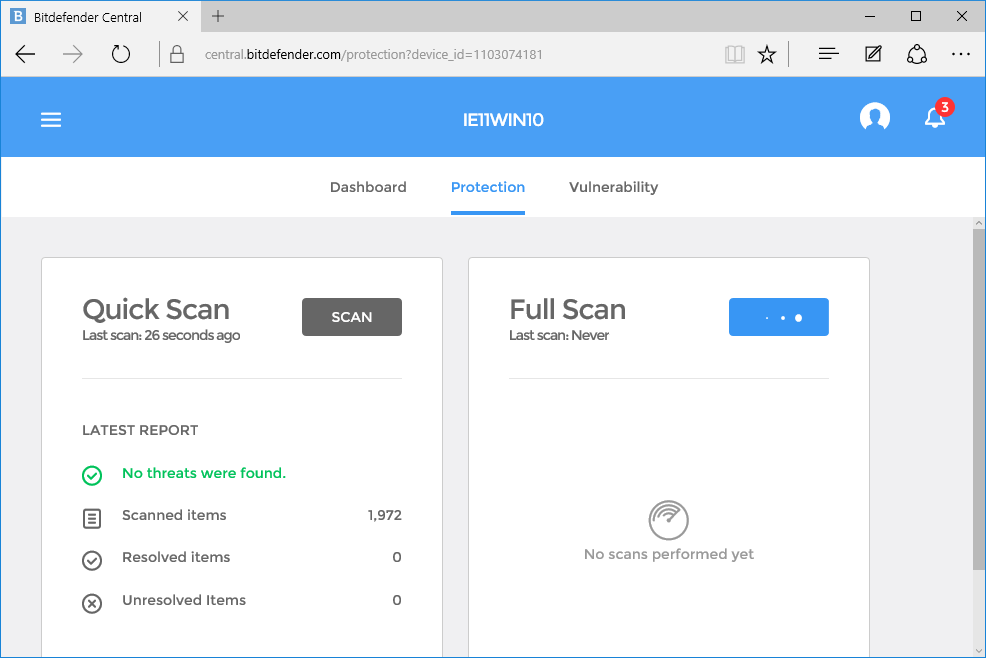Add page to favorites with star

click(x=767, y=55)
